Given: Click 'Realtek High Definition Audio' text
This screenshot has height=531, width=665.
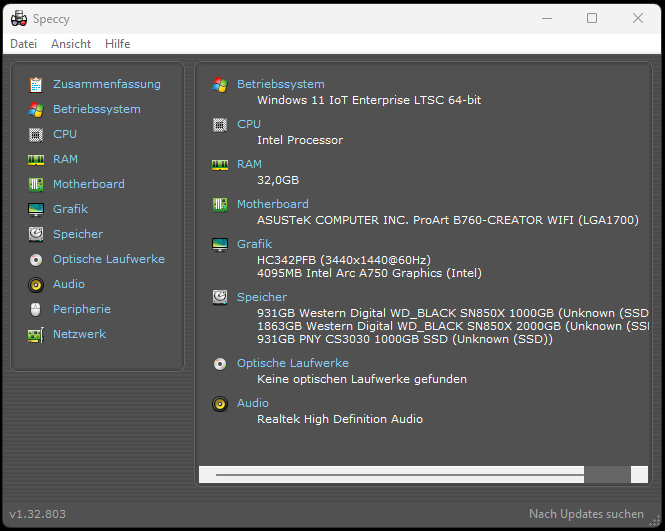Looking at the screenshot, I should pos(340,419).
